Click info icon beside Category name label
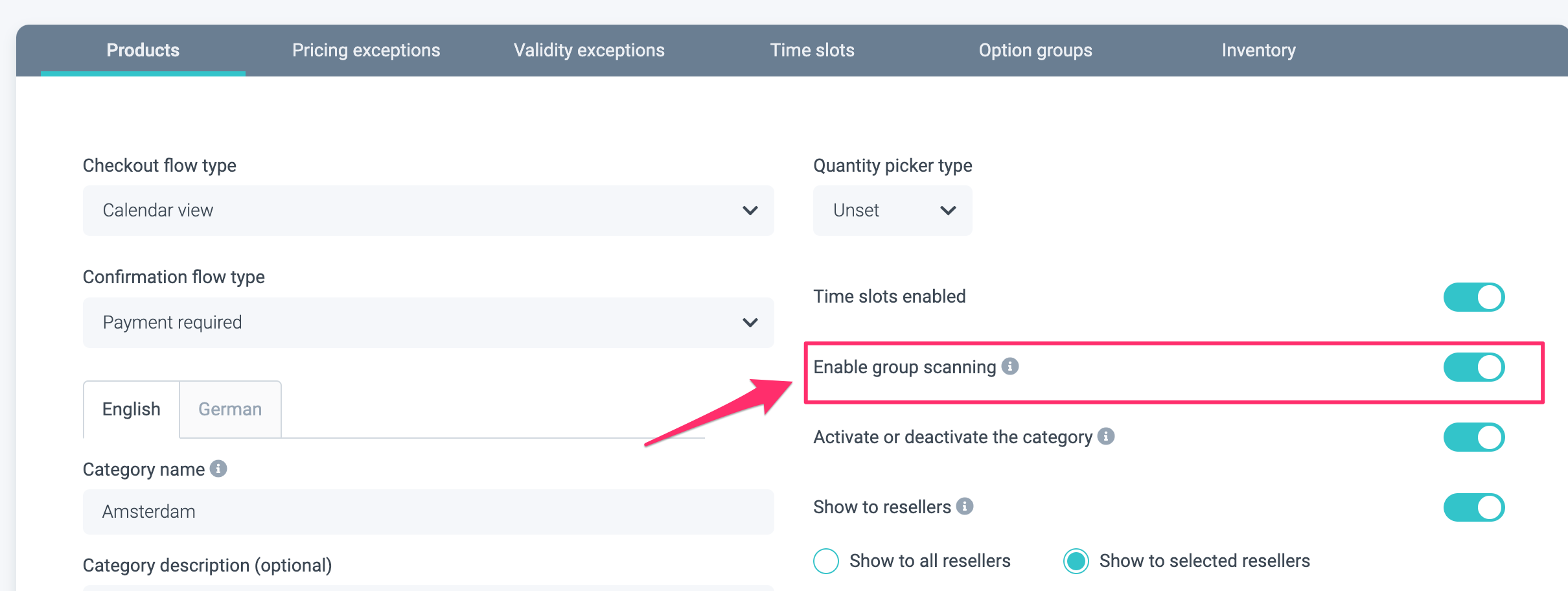 coord(219,469)
